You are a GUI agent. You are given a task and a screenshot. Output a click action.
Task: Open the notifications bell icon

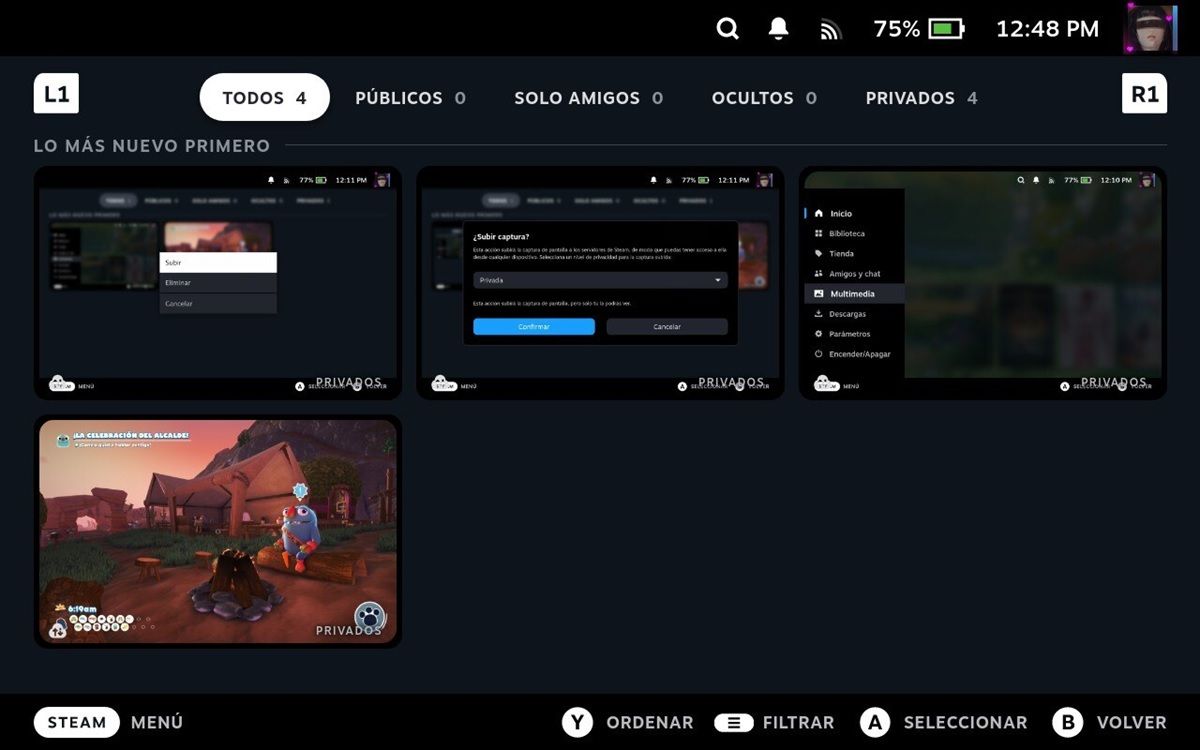click(778, 28)
